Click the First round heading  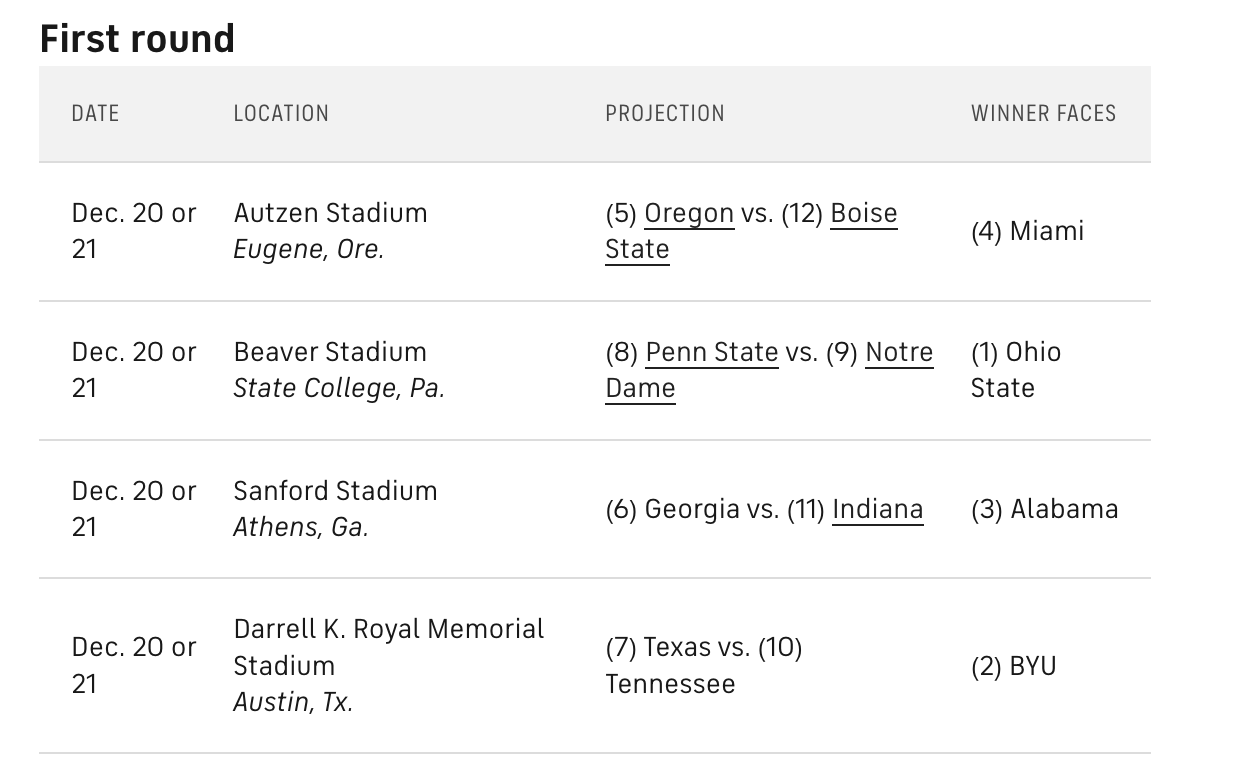tap(137, 39)
